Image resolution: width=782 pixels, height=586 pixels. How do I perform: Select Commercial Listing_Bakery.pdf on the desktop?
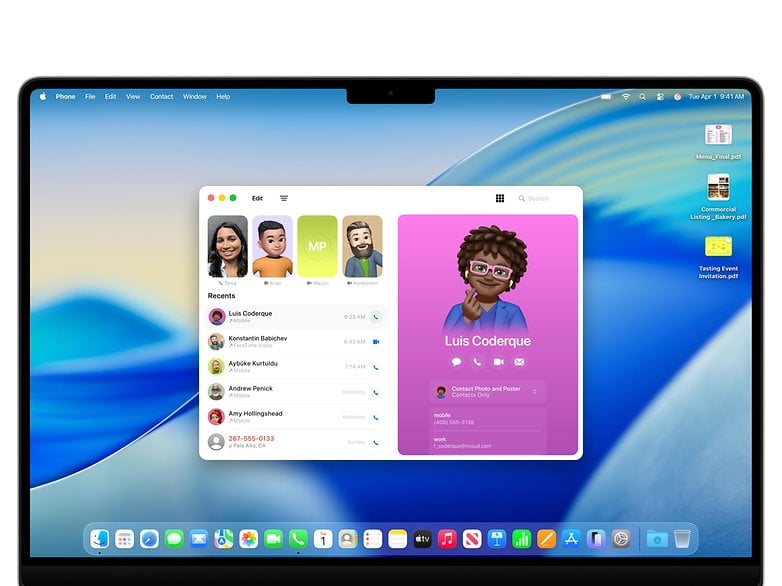(x=718, y=197)
